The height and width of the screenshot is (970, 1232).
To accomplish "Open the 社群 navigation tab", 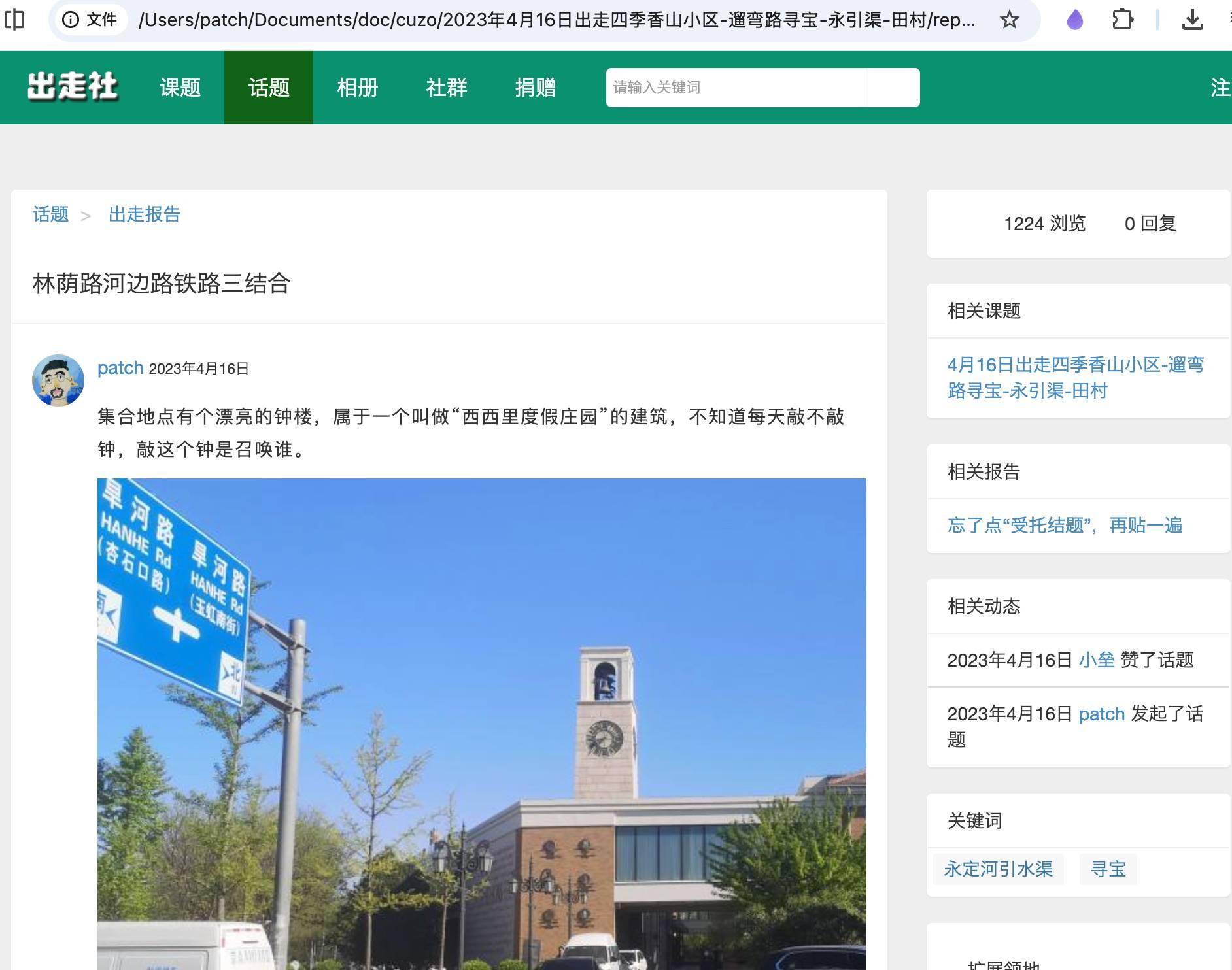I will point(447,88).
